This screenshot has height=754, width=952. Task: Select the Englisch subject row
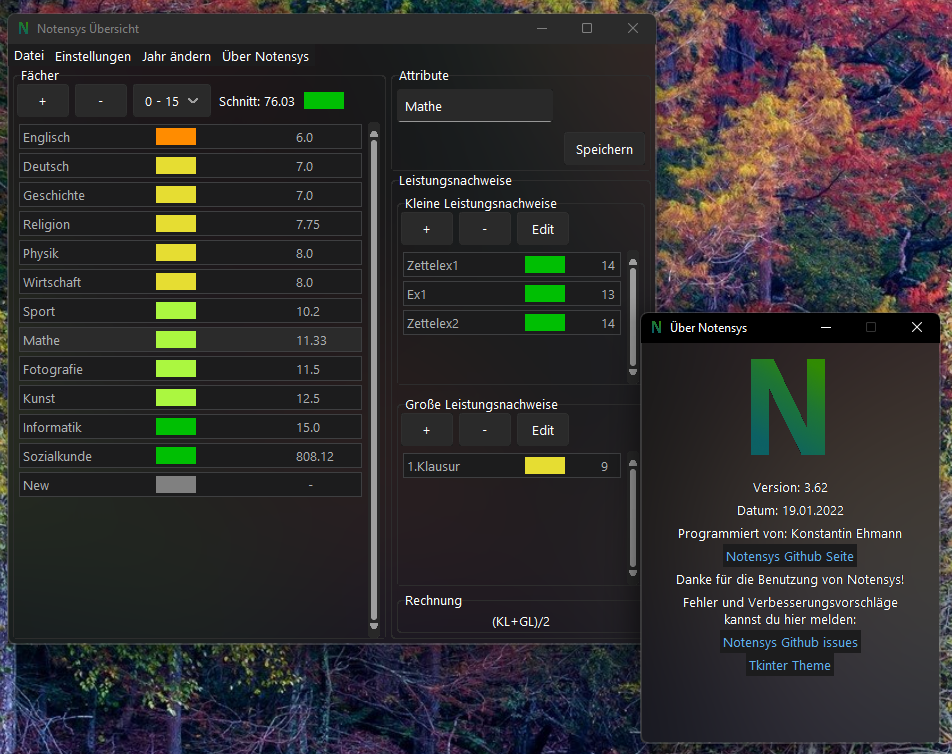[191, 137]
